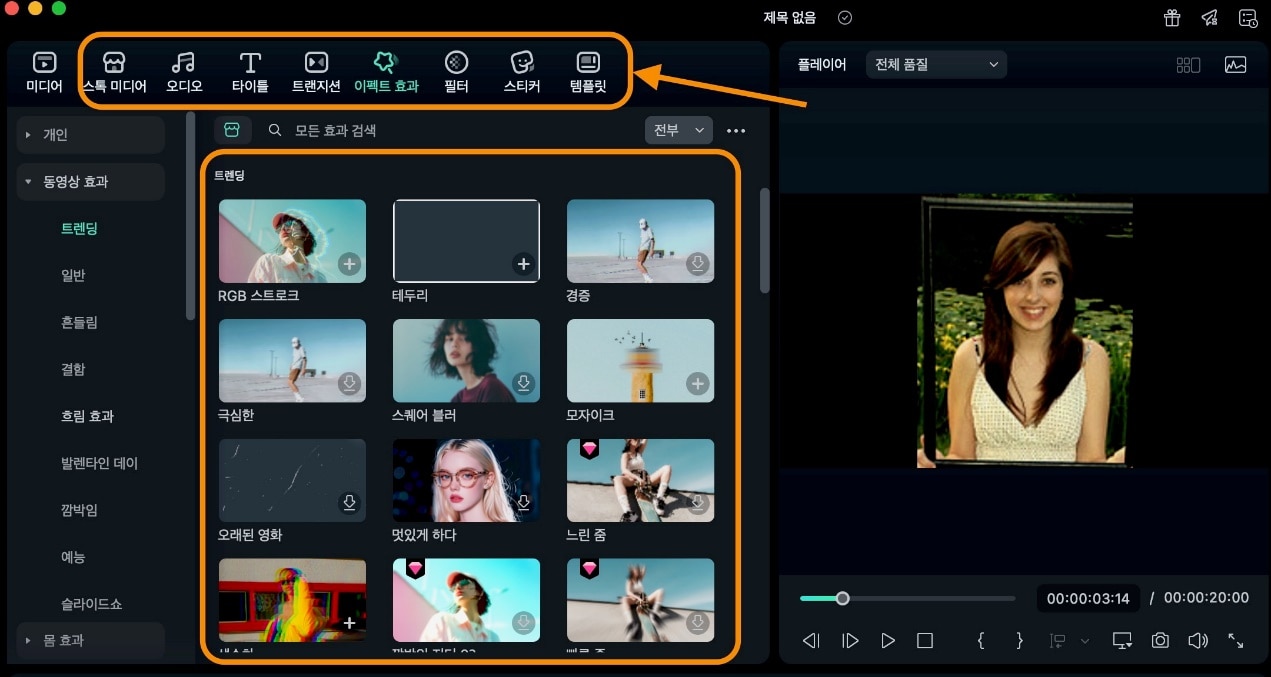Viewport: 1271px width, 677px height.
Task: Switch to the 타이틀 tab
Action: (250, 73)
